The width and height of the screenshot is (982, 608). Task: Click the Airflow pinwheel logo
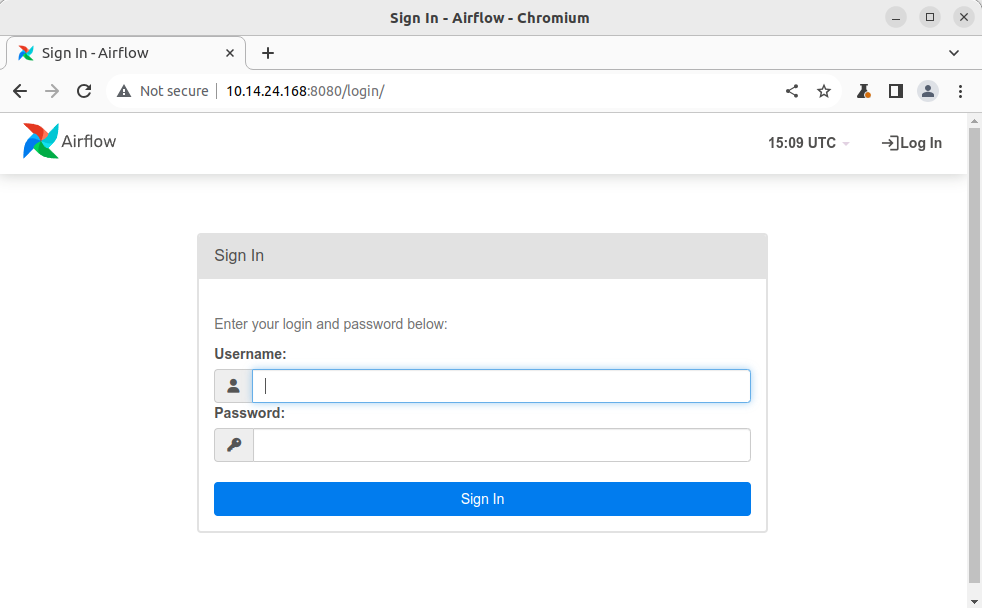[41, 142]
